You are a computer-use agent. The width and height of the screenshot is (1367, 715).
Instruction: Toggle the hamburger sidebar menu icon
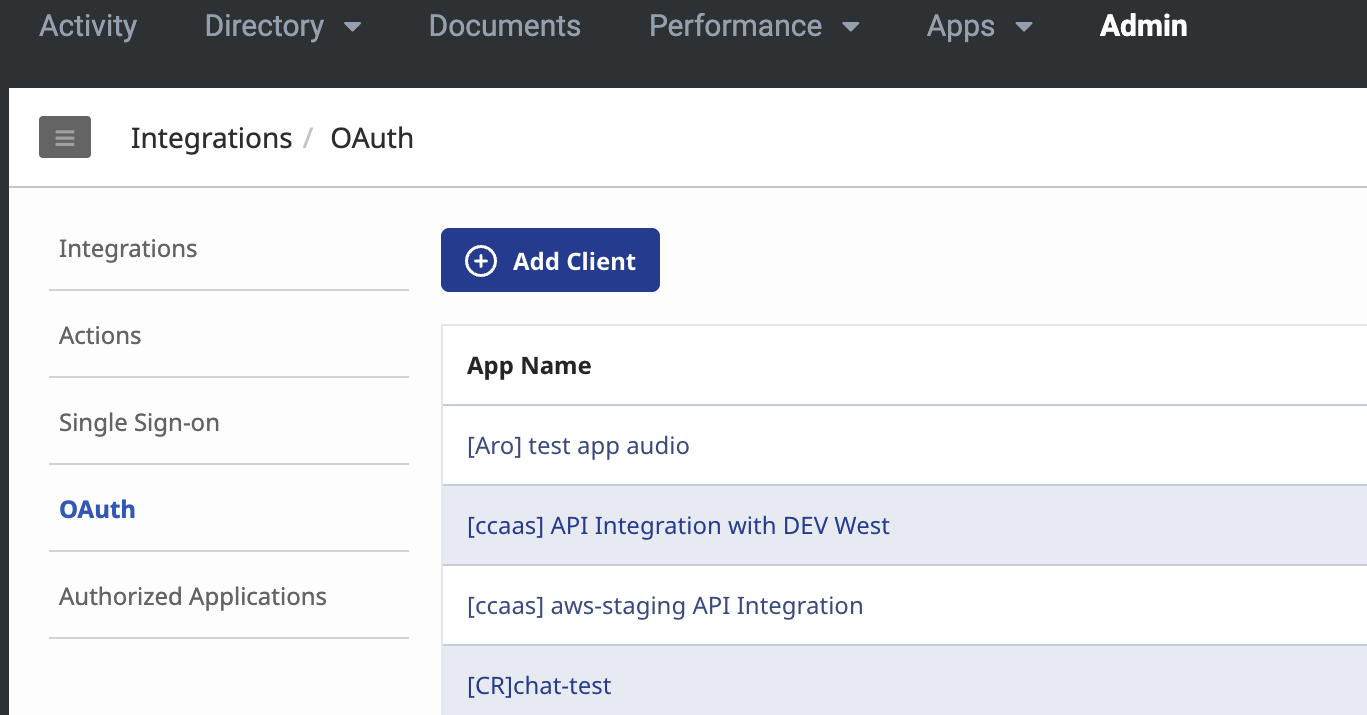click(x=65, y=138)
